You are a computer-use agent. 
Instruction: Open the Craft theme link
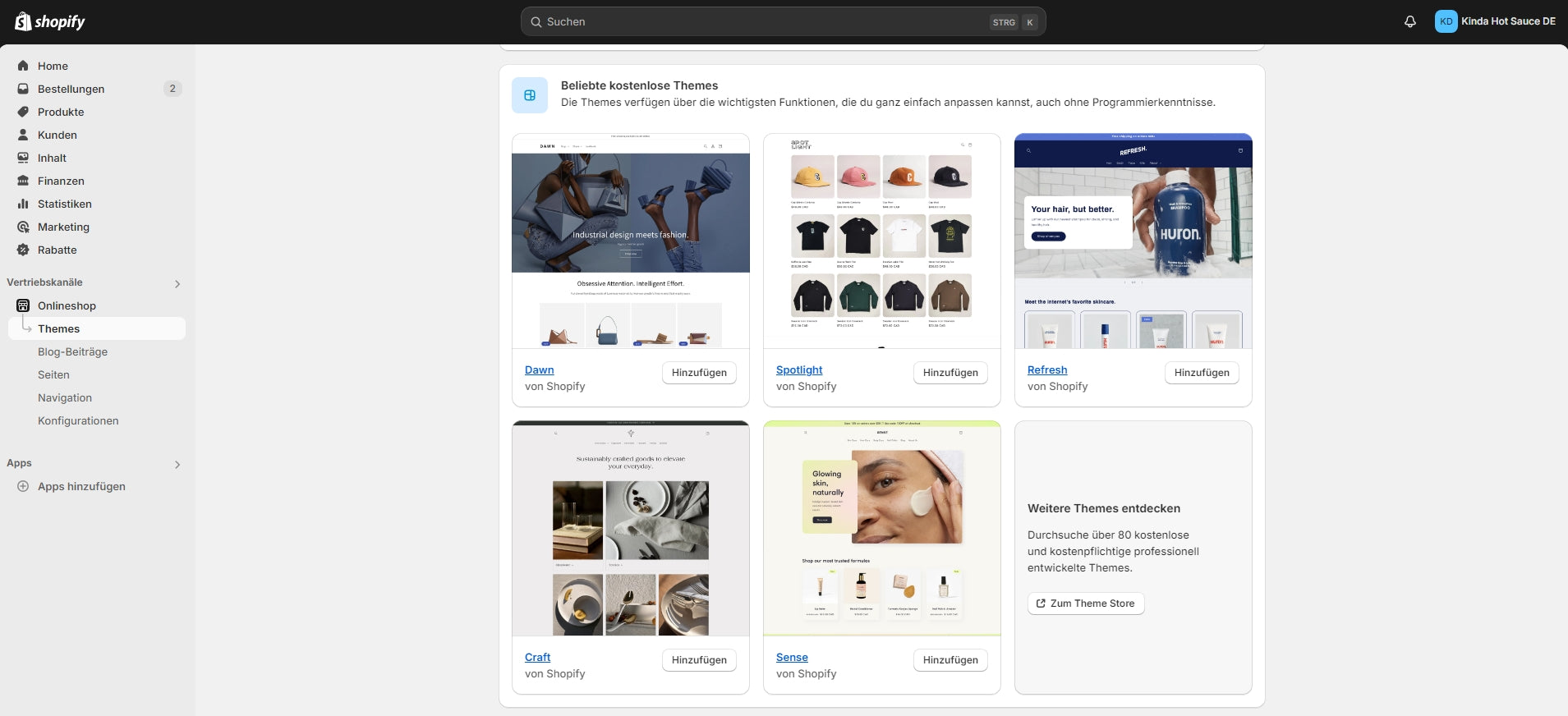(x=538, y=658)
